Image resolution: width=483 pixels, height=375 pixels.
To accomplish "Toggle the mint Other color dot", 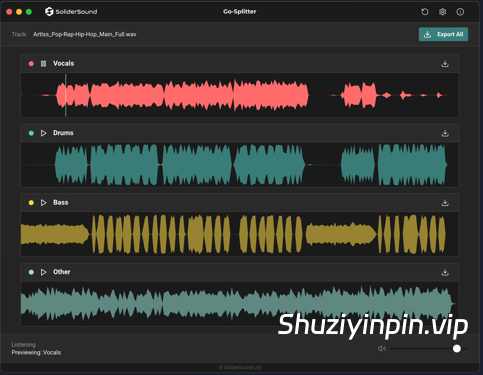I will coord(31,272).
